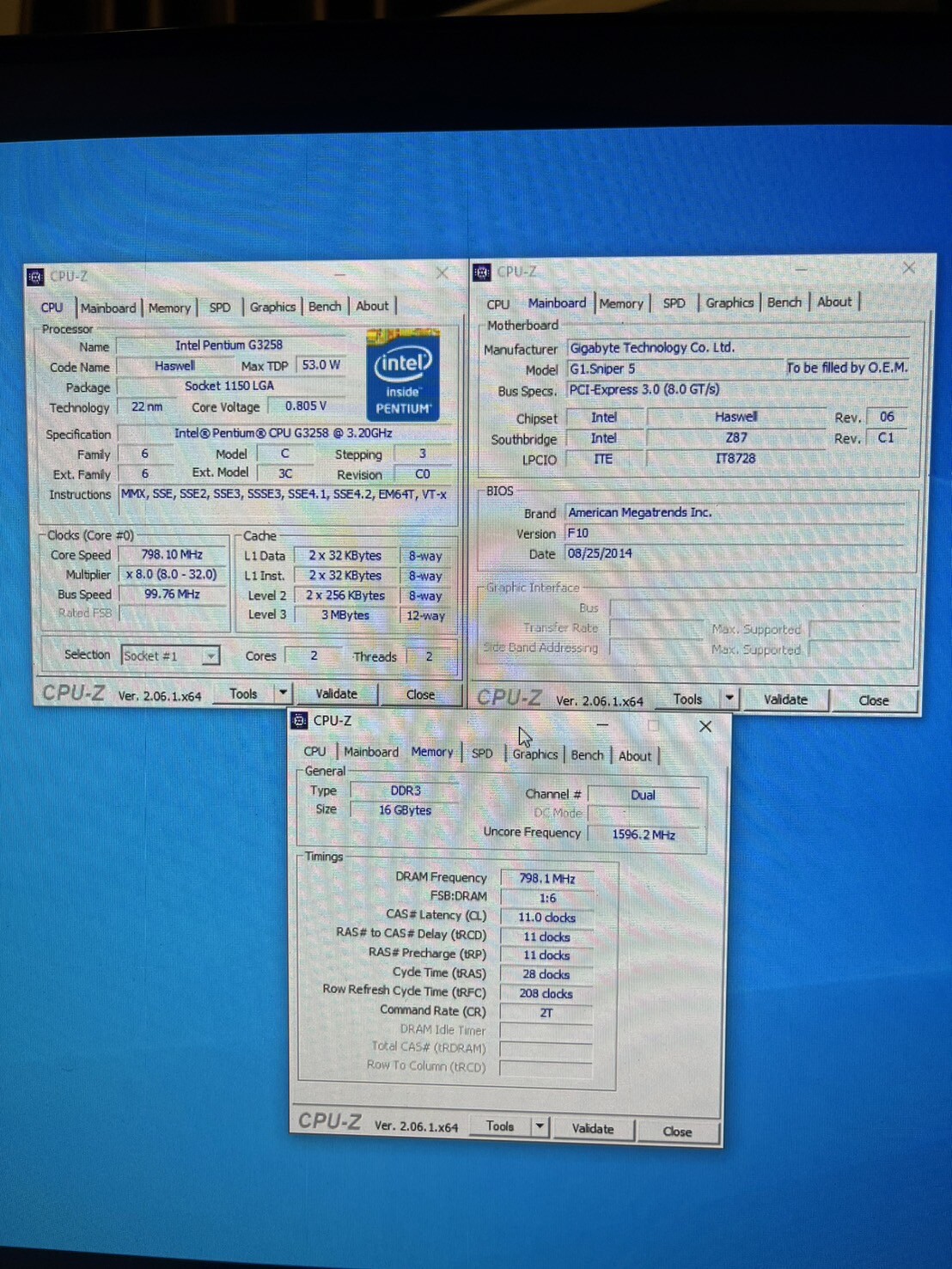Image resolution: width=952 pixels, height=1269 pixels.
Task: Click the Package field Socket 1150 LGA
Action: (229, 386)
